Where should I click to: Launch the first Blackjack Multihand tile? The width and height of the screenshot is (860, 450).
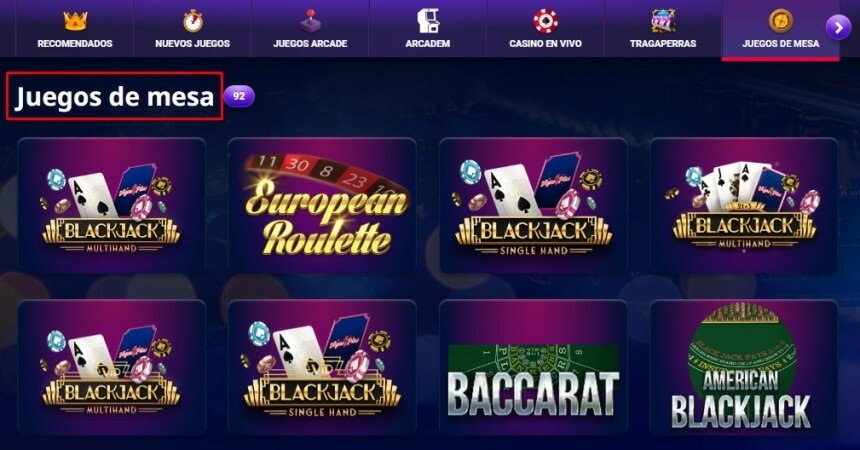pos(111,205)
